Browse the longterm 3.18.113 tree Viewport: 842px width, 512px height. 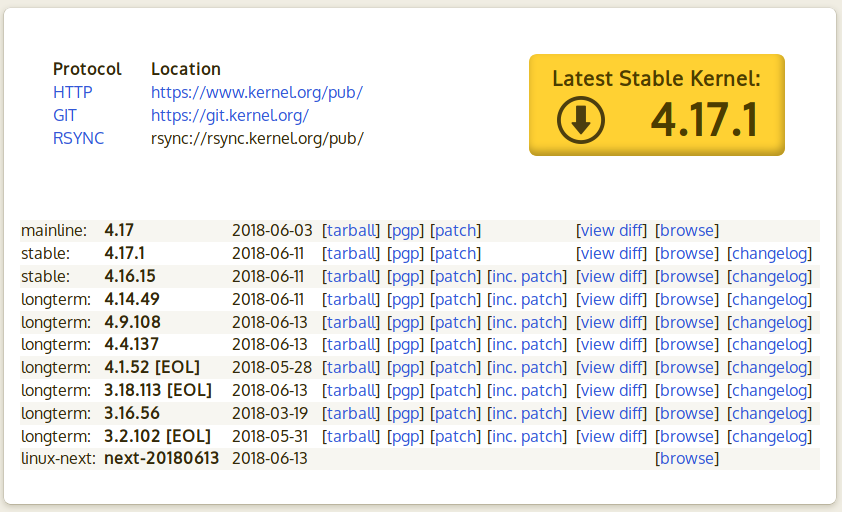point(687,391)
